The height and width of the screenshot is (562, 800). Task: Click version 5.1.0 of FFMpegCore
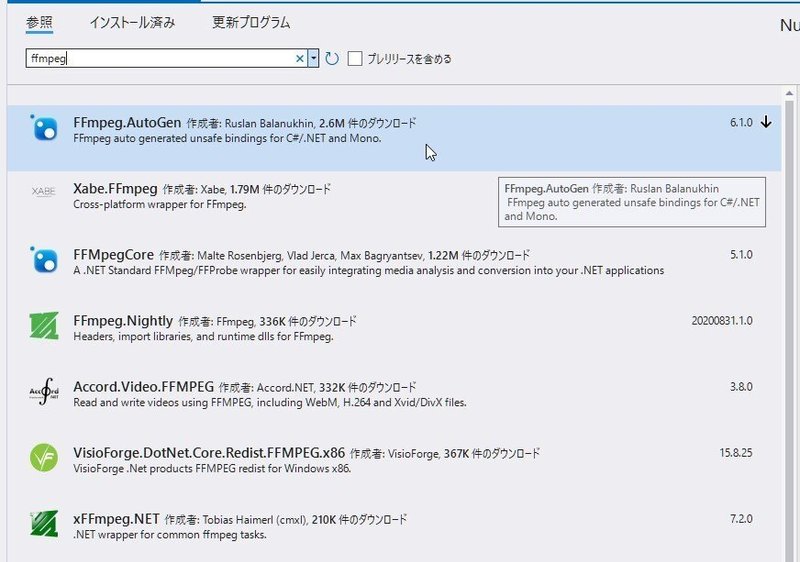[x=741, y=254]
